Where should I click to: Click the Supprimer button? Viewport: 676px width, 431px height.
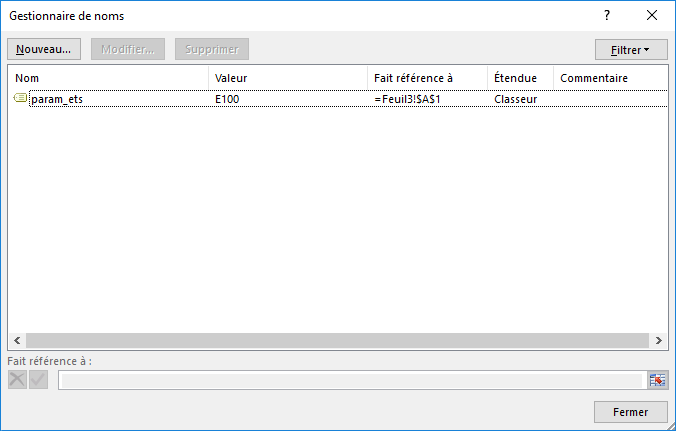(x=212, y=49)
